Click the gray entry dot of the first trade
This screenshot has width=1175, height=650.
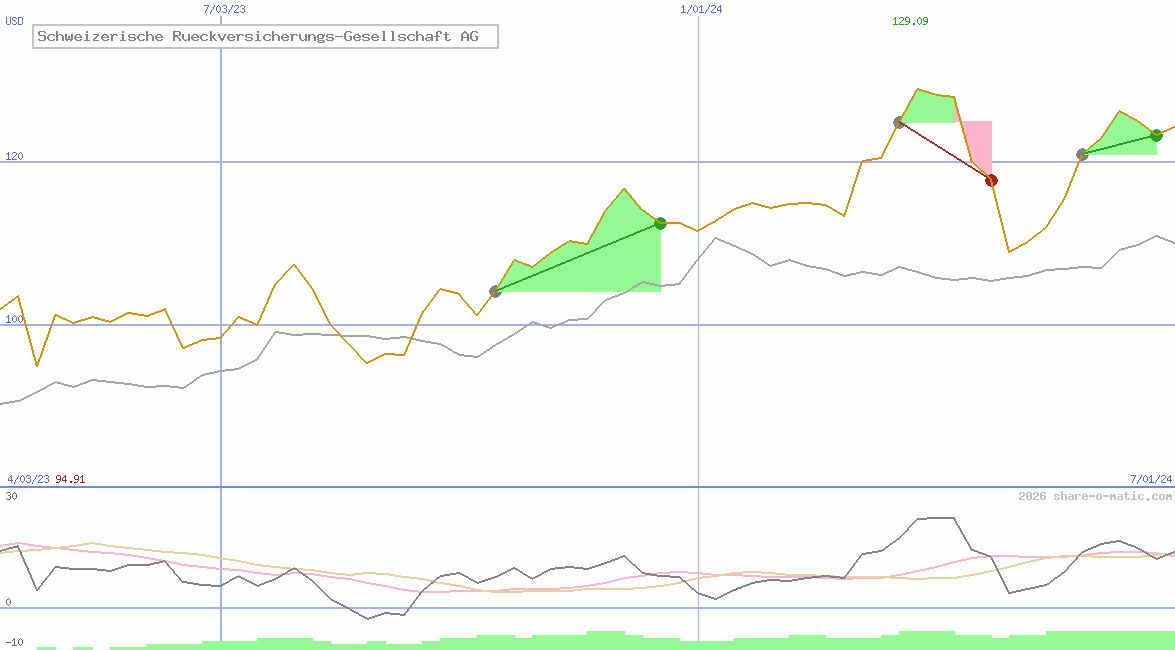(495, 291)
